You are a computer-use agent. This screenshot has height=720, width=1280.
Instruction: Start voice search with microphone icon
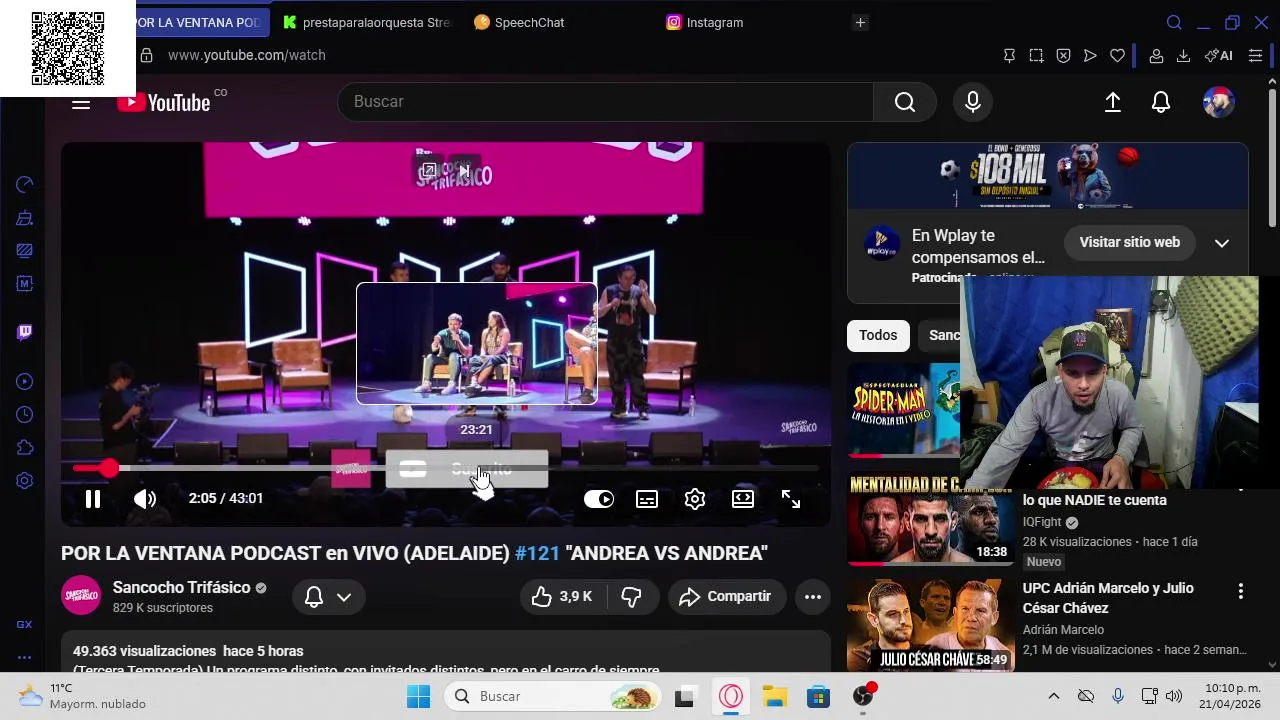[x=973, y=102]
